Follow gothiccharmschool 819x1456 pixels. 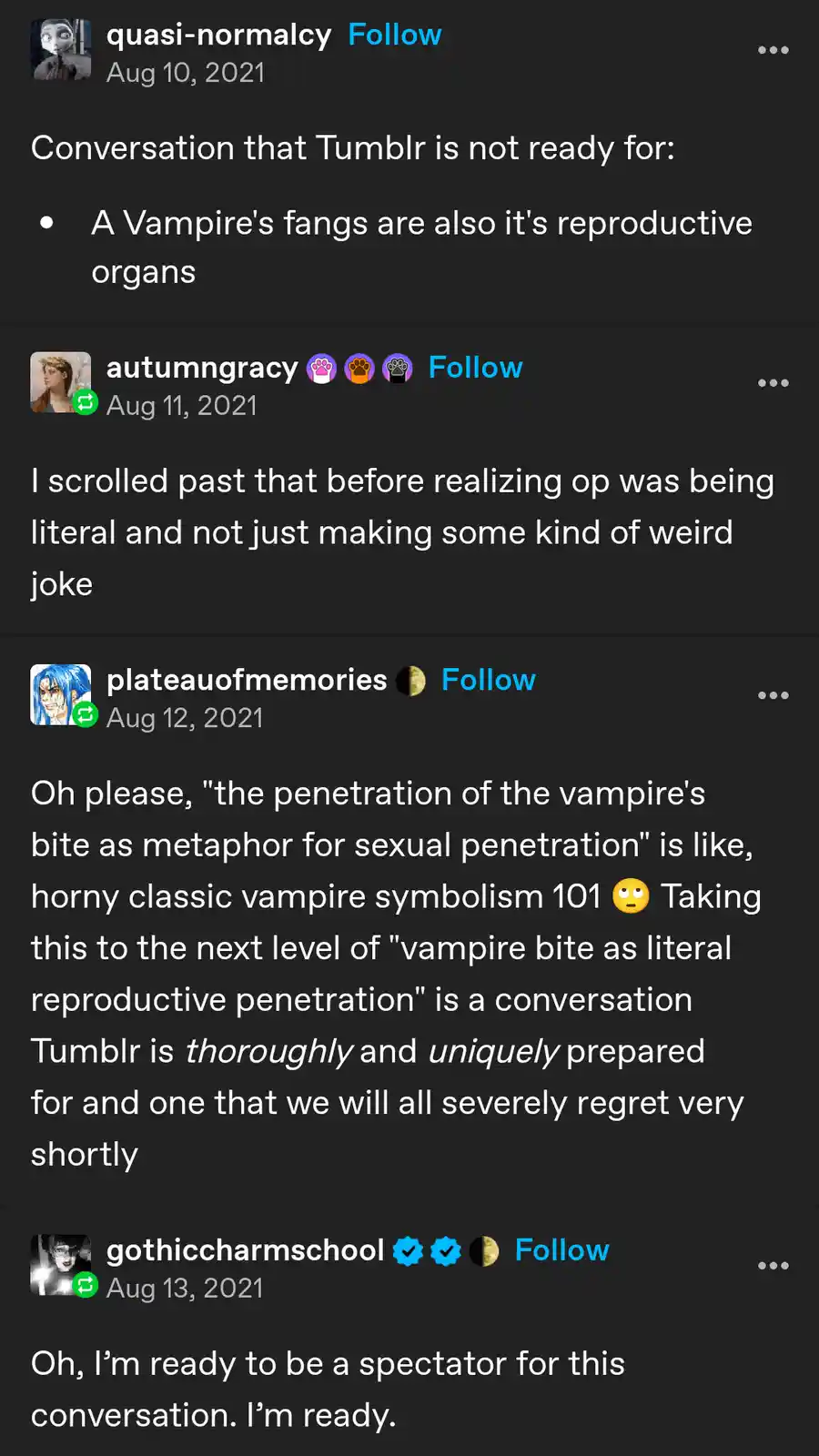(561, 1250)
